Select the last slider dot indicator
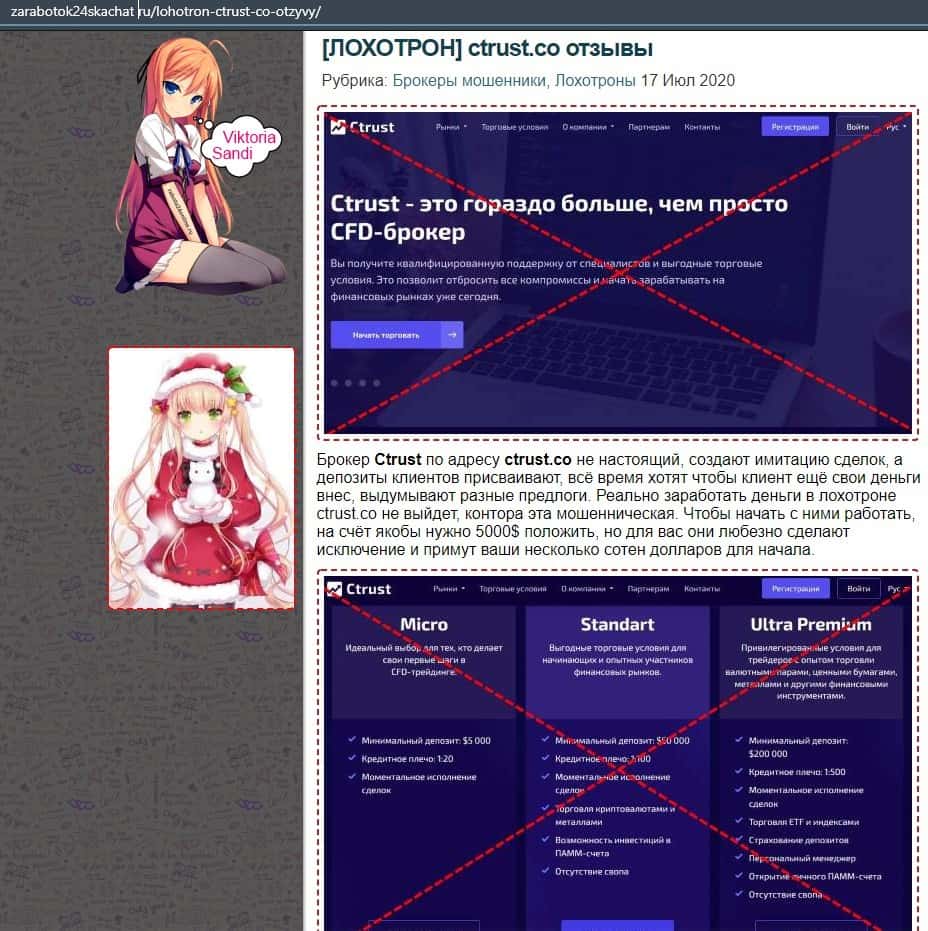Screen dimensions: 928x931 point(377,384)
